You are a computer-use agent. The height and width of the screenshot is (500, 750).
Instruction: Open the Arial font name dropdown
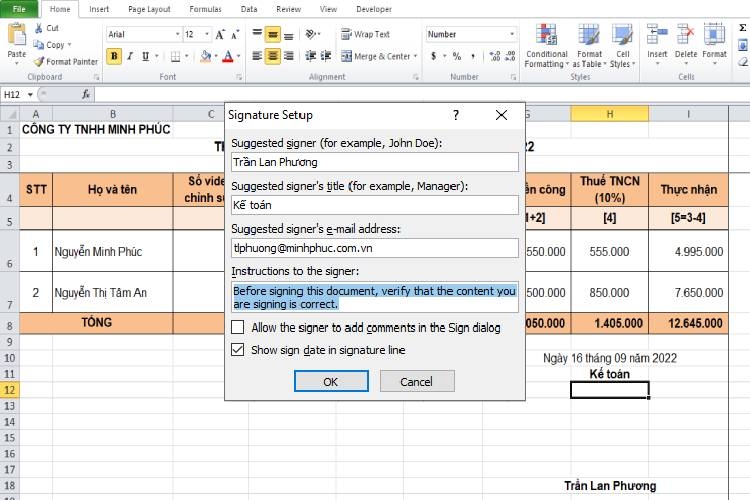(x=177, y=34)
